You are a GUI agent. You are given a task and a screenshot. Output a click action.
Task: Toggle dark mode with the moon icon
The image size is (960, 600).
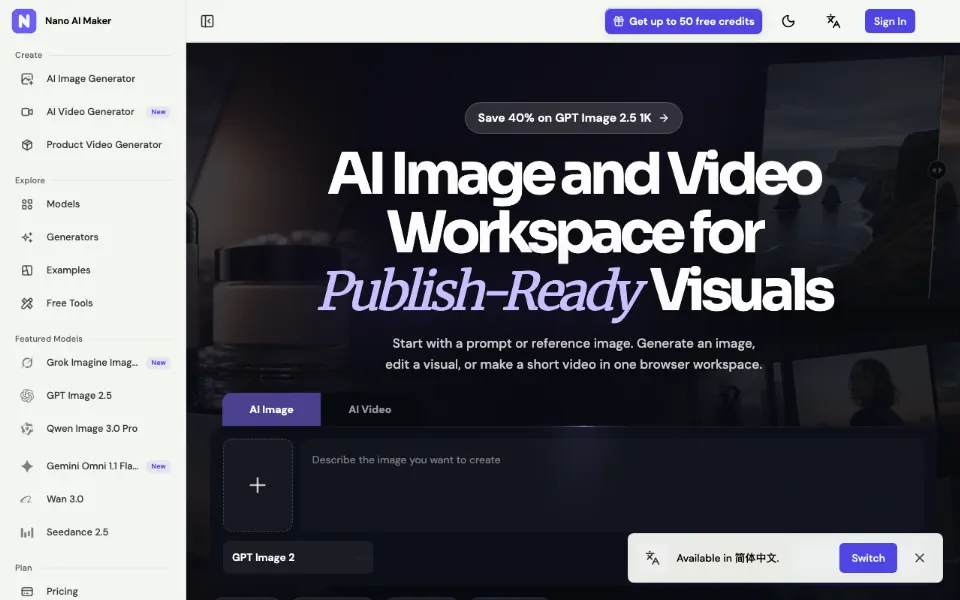click(788, 21)
